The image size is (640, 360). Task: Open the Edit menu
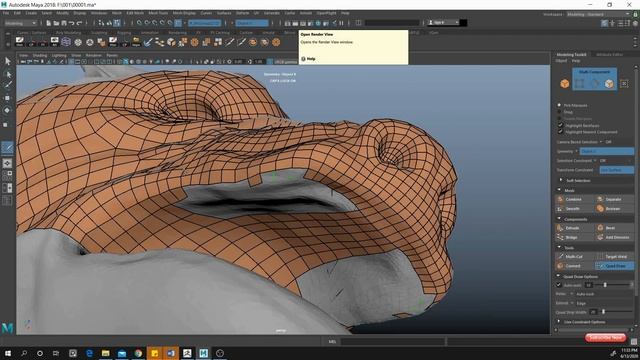[17, 13]
